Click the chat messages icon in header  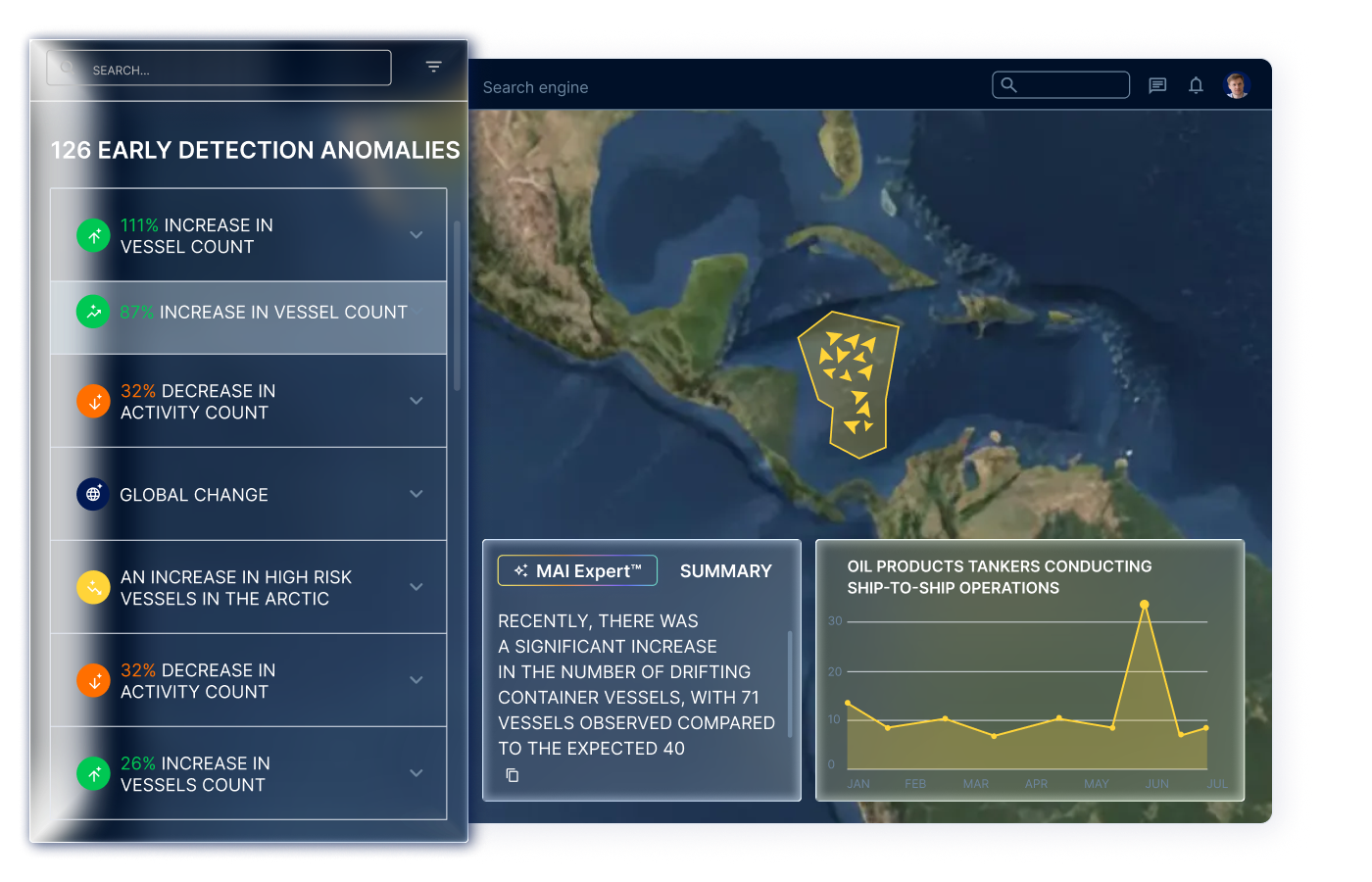click(1157, 85)
